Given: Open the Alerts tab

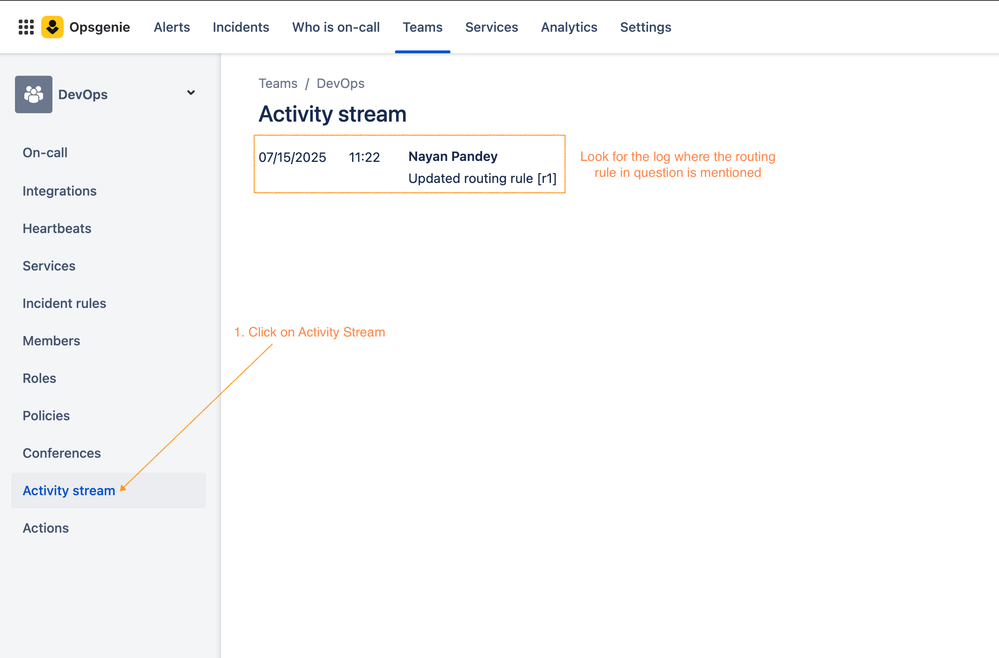Looking at the screenshot, I should click(x=172, y=27).
